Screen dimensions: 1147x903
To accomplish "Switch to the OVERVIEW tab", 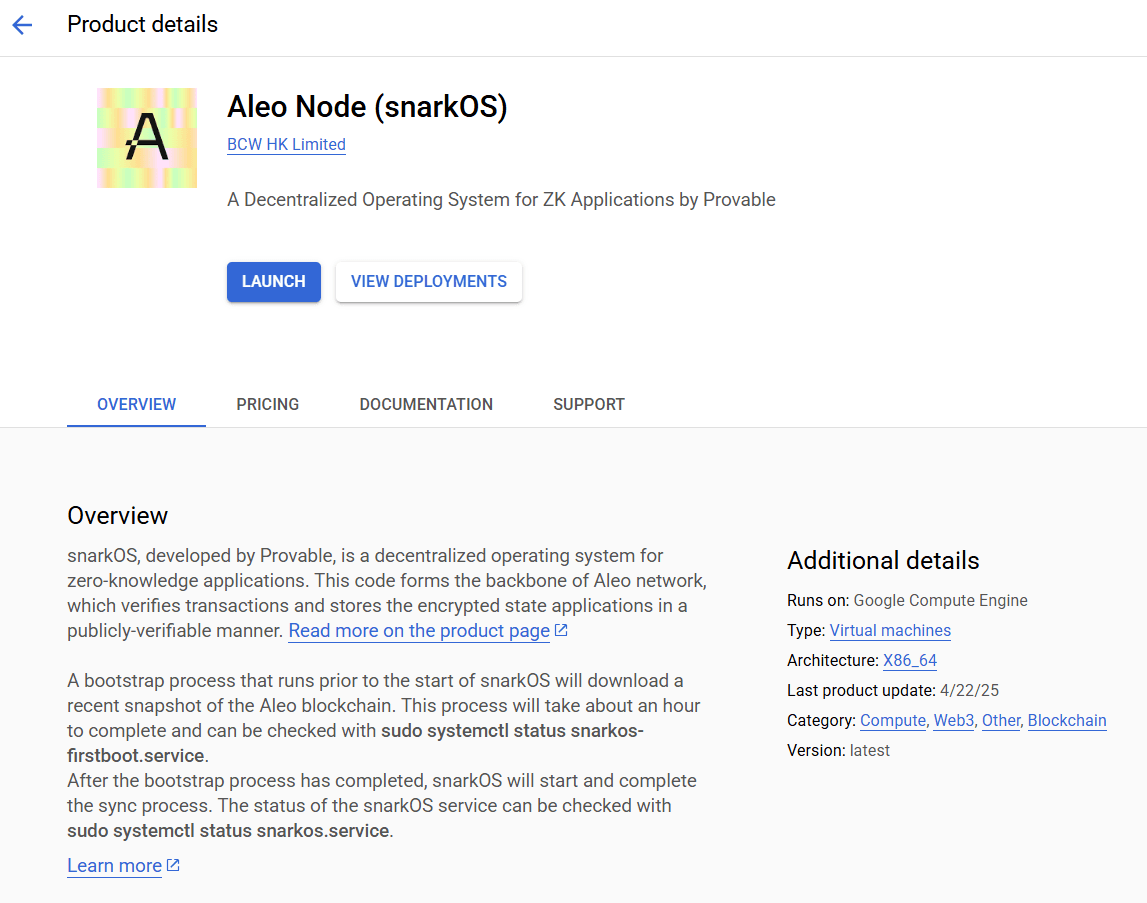I will tap(136, 404).
